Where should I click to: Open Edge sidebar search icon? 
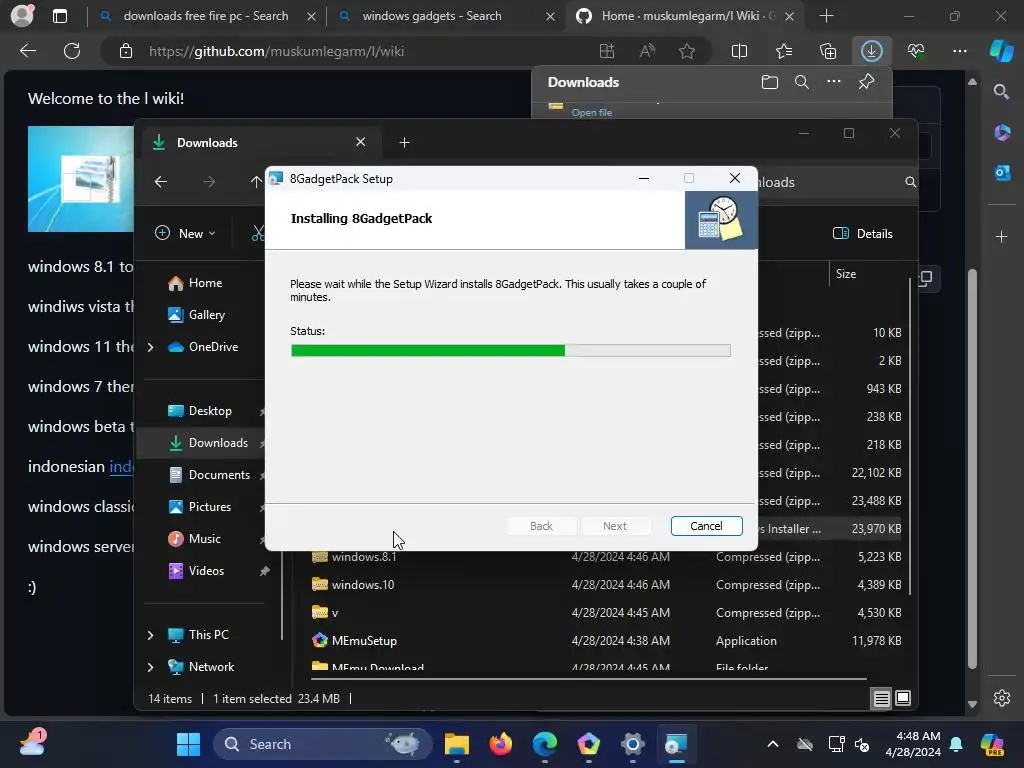1001,92
